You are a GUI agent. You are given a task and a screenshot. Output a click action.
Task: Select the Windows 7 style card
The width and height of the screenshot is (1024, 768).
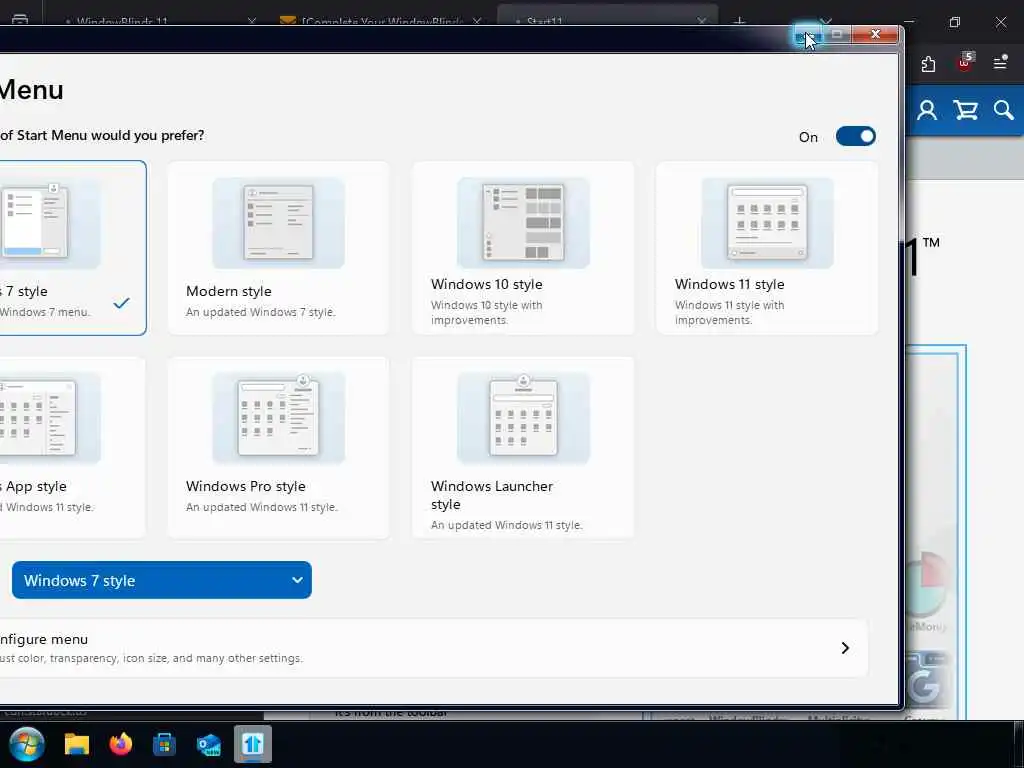coord(72,248)
